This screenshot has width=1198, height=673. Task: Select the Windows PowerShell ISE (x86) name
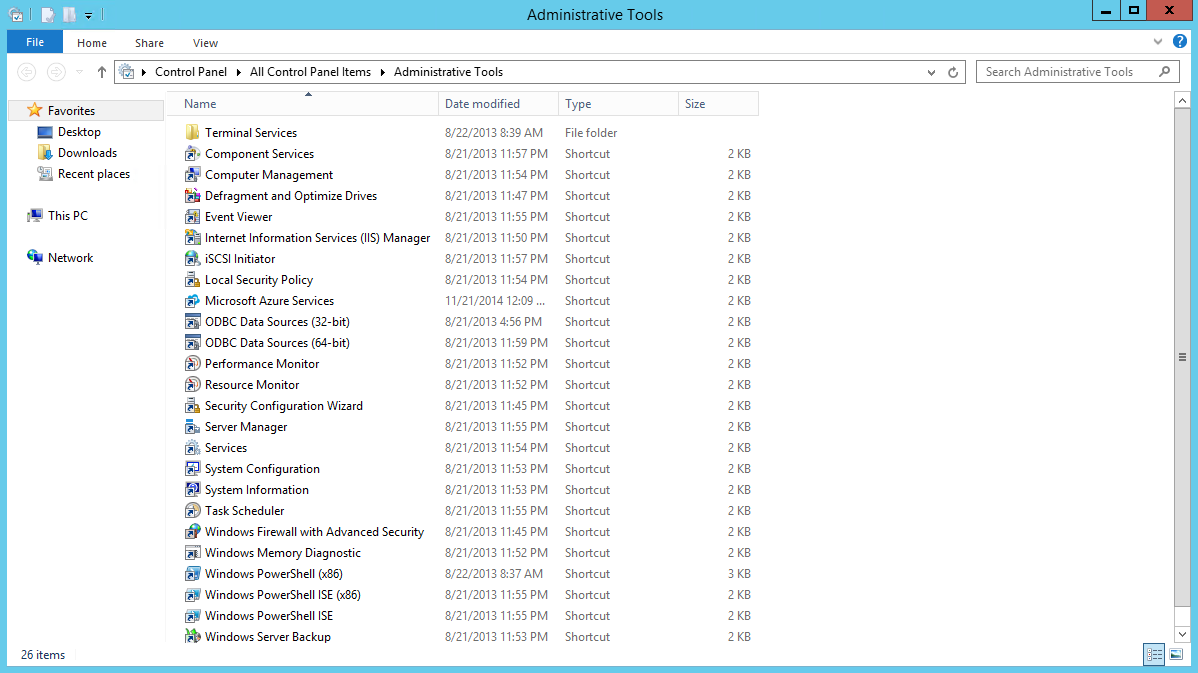click(283, 595)
